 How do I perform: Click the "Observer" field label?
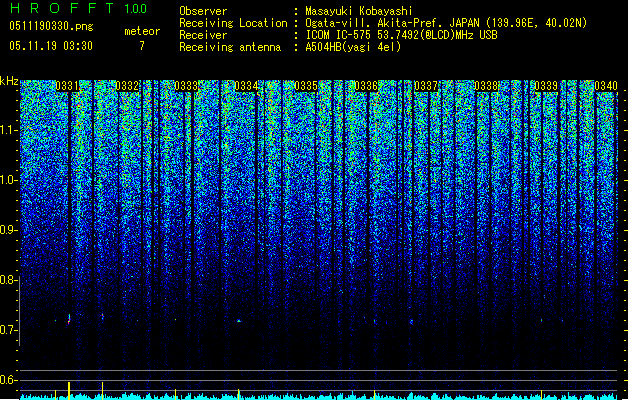[x=203, y=11]
